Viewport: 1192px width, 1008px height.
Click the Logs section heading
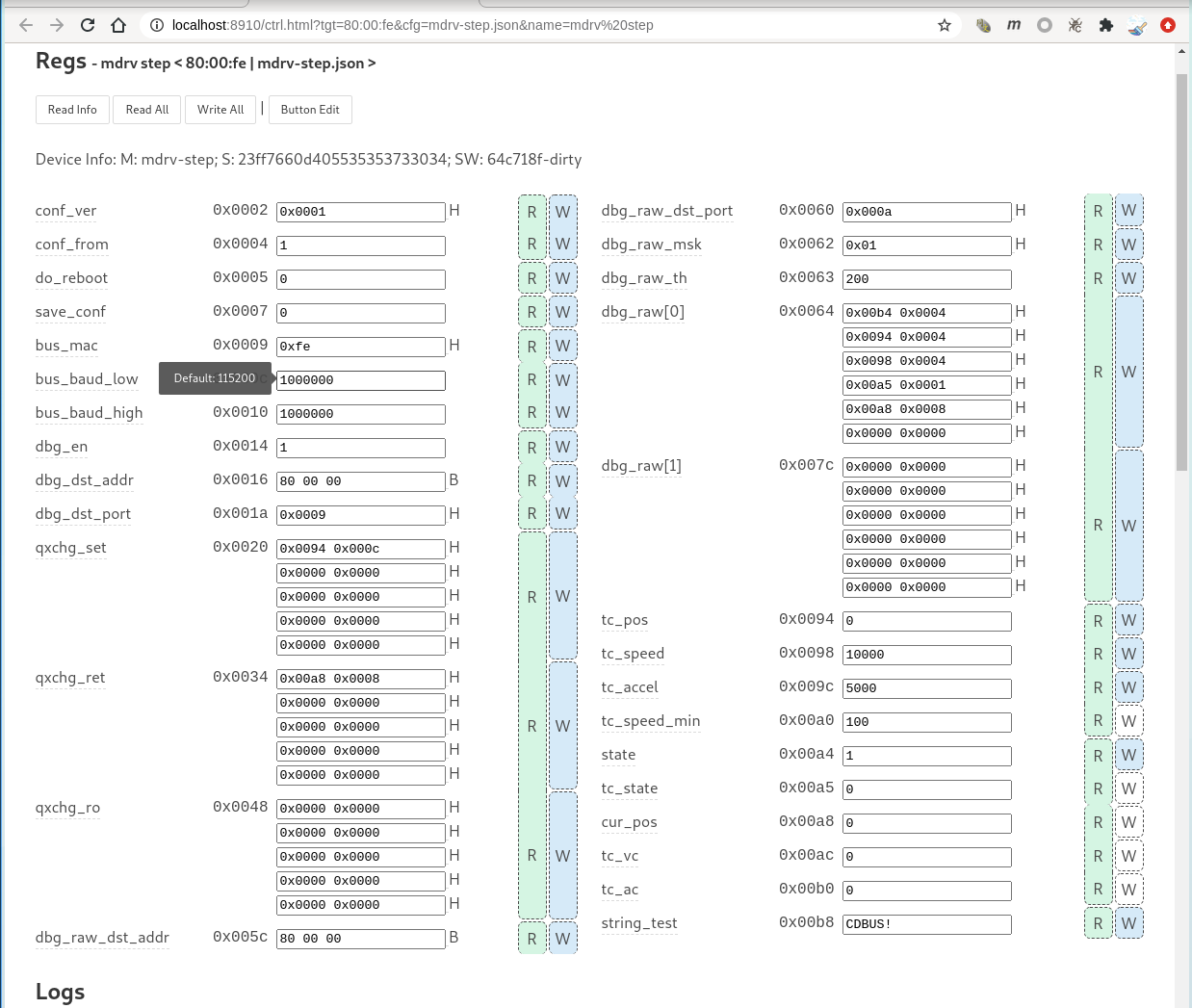60,992
